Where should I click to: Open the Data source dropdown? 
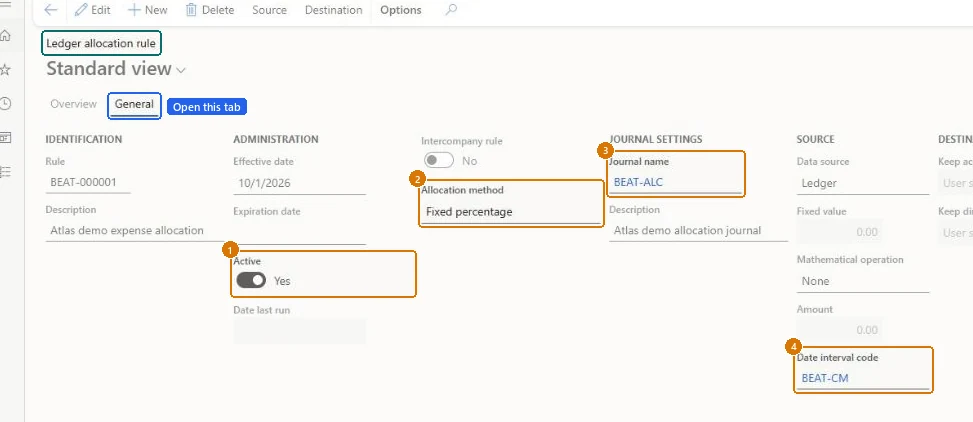click(863, 184)
